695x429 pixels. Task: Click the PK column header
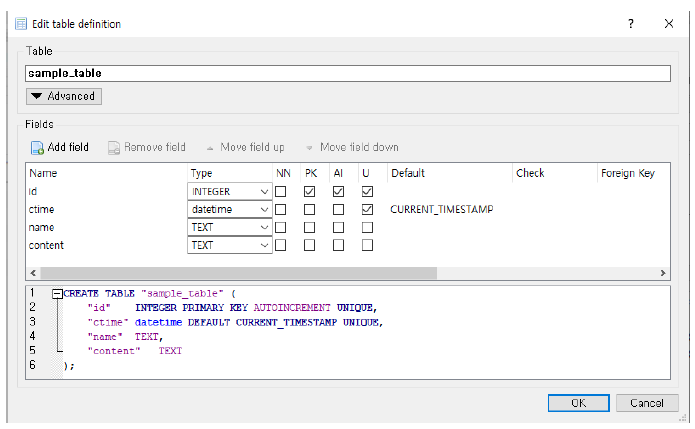pos(315,173)
